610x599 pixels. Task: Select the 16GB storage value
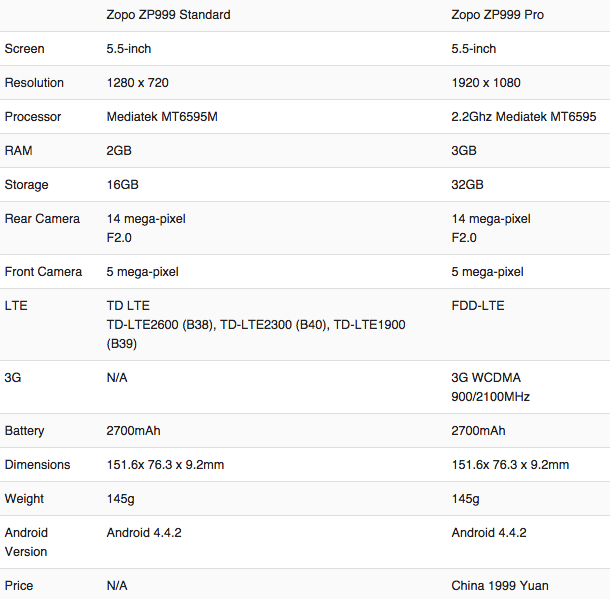(122, 185)
